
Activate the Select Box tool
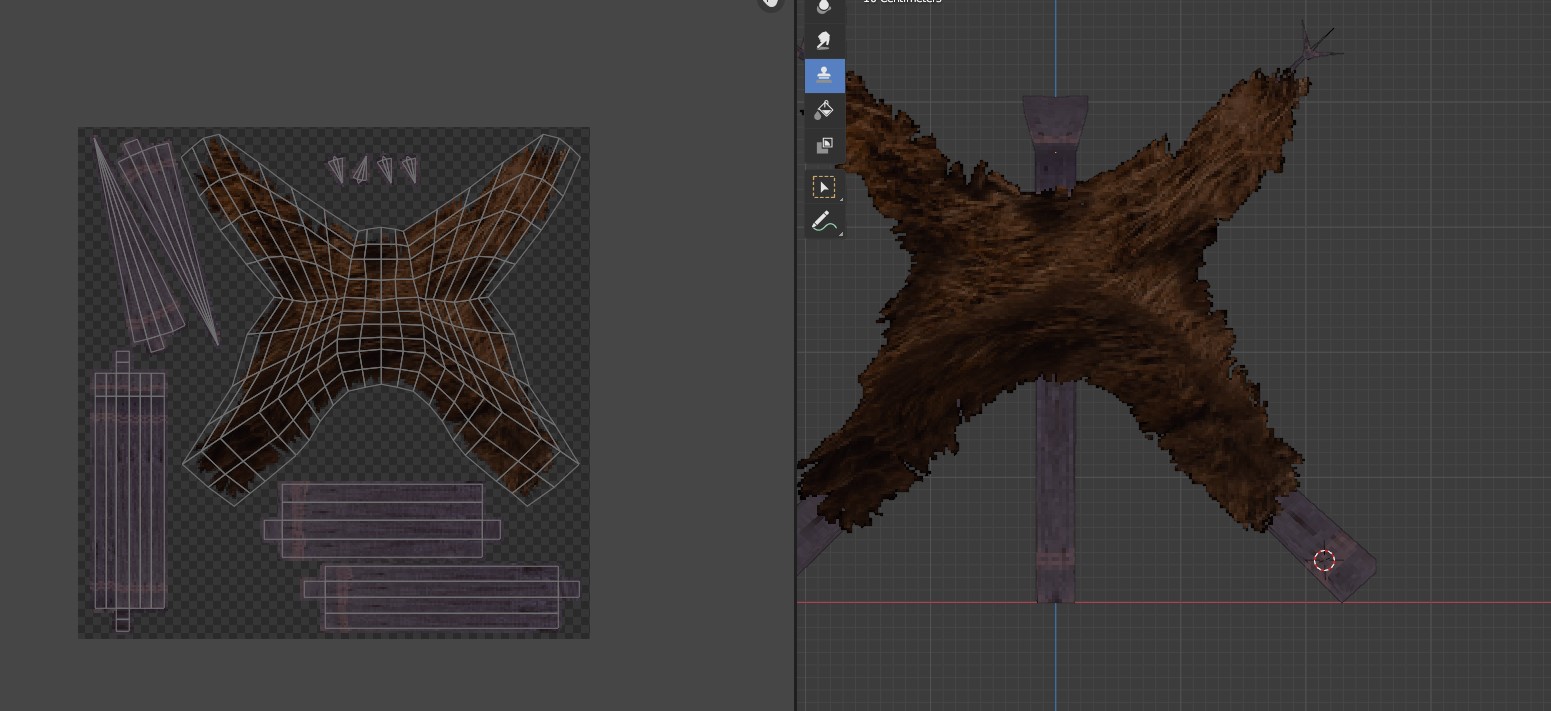point(824,188)
